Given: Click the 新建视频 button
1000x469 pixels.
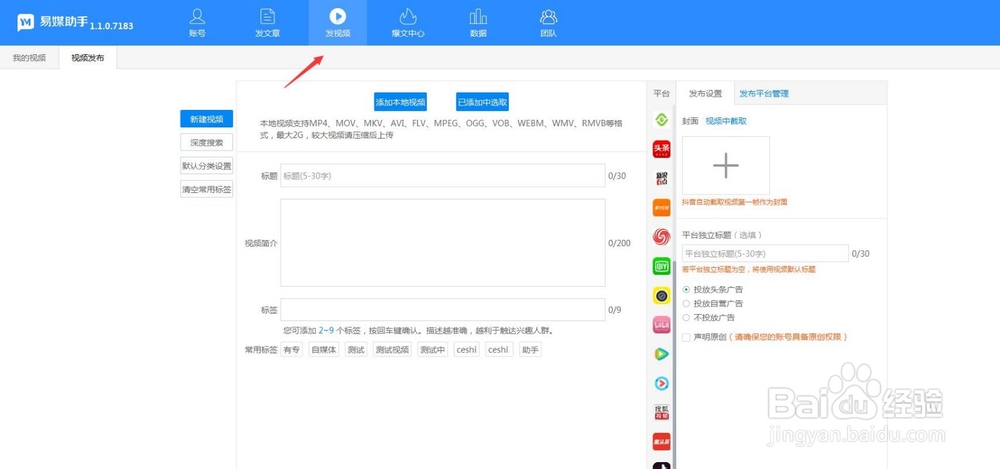Looking at the screenshot, I should [x=207, y=119].
